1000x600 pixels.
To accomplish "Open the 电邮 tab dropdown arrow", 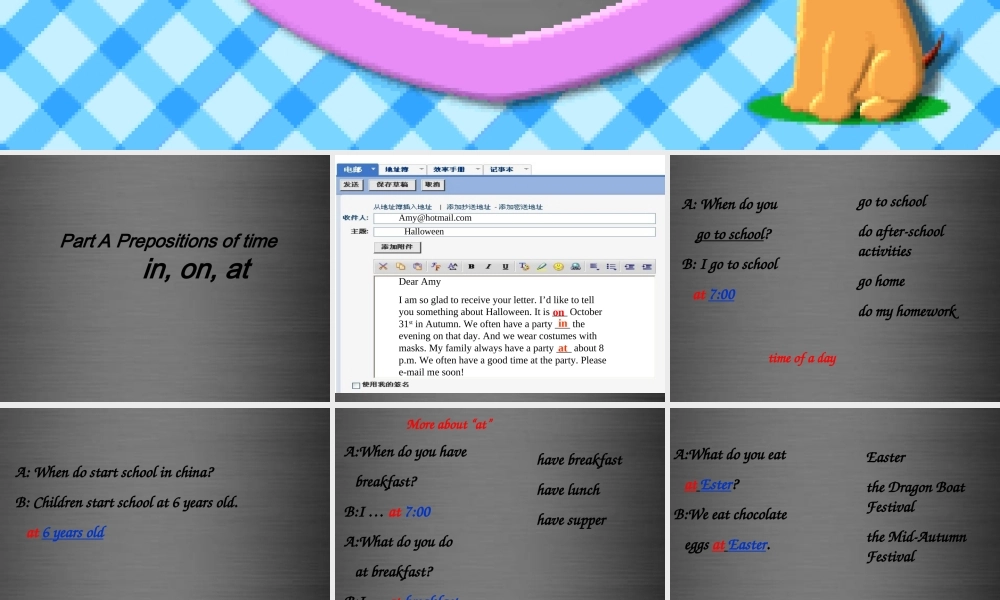I will click(372, 169).
